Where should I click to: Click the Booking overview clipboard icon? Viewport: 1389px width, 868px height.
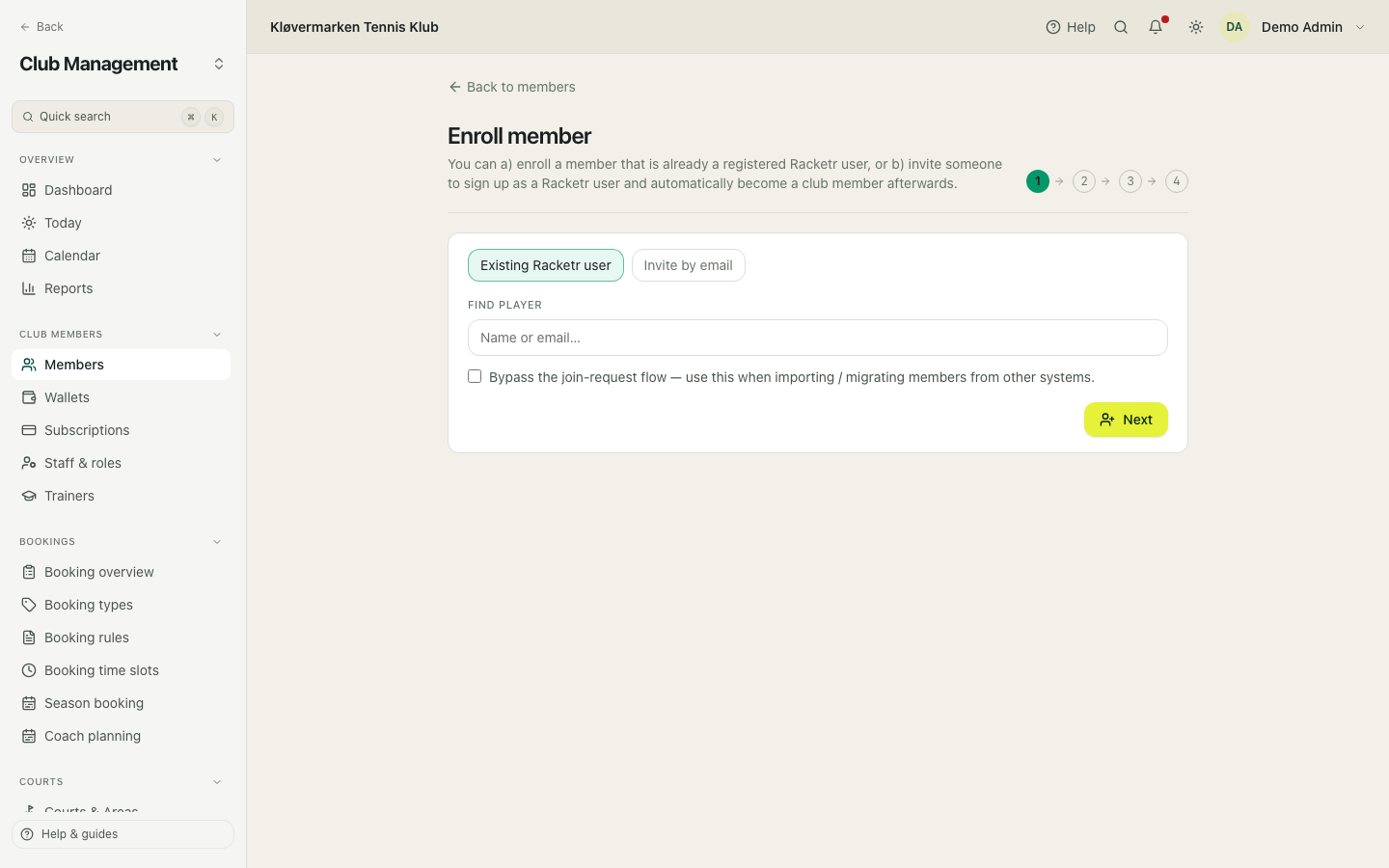(x=29, y=572)
